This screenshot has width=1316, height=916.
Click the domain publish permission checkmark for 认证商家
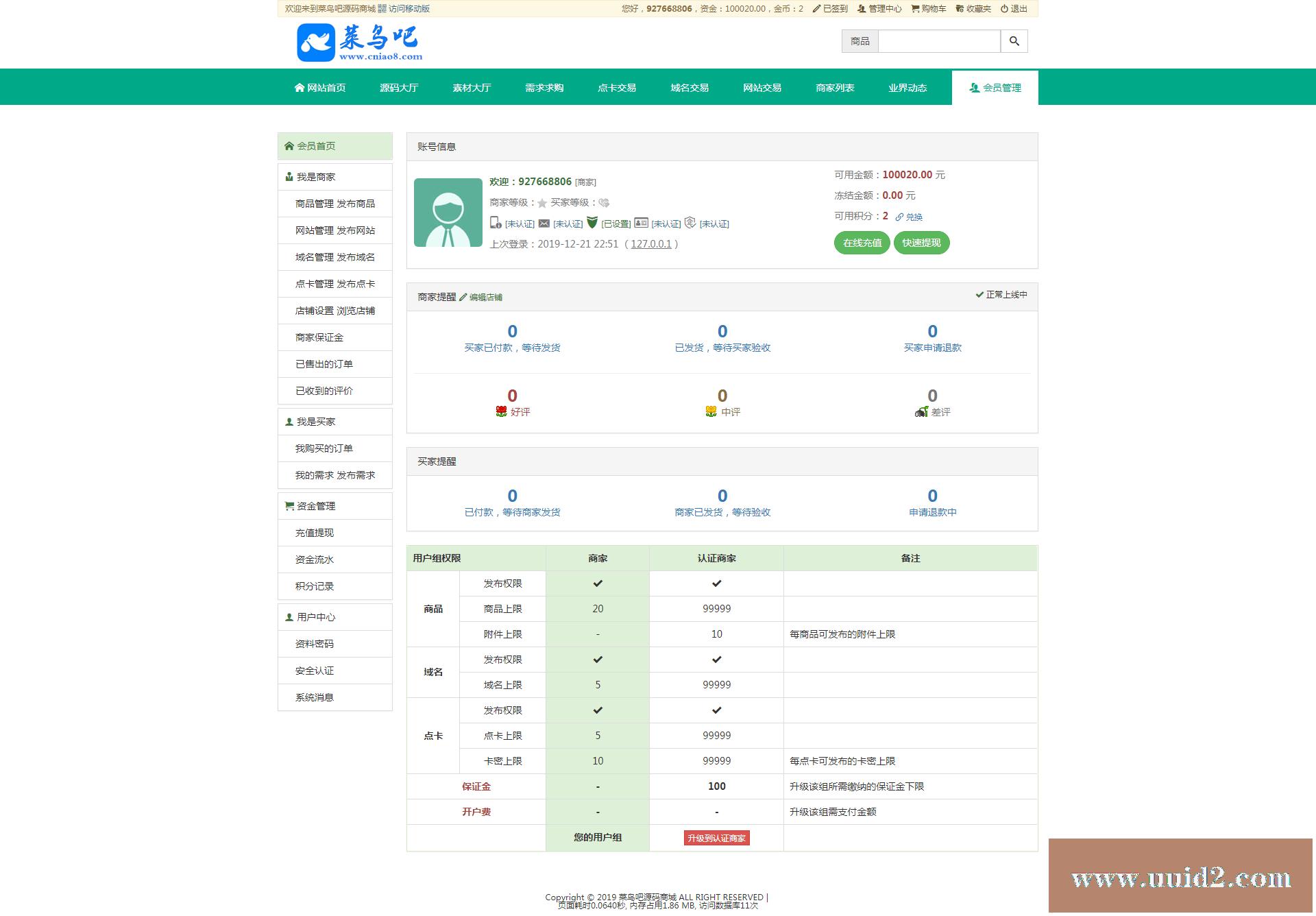[716, 659]
